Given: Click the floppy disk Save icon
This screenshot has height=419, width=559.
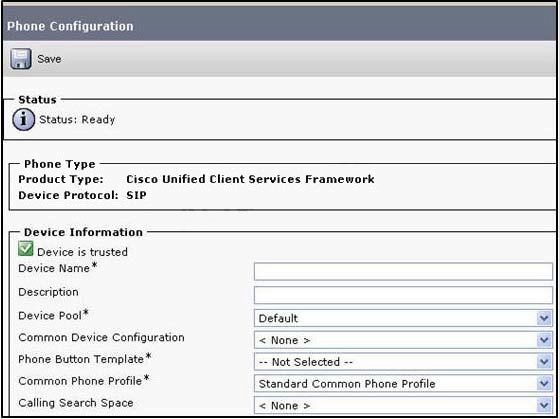Looking at the screenshot, I should point(21,59).
